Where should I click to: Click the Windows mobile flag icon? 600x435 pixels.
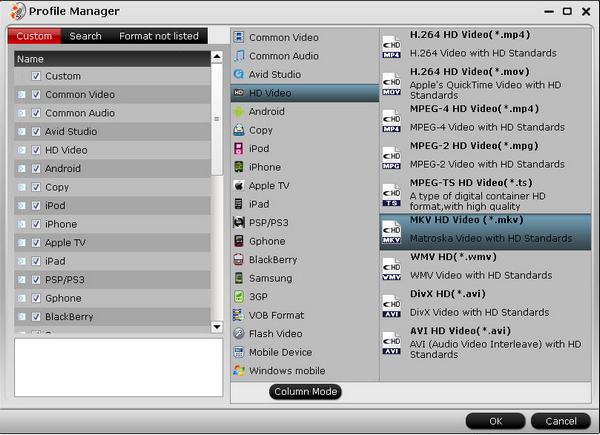239,370
